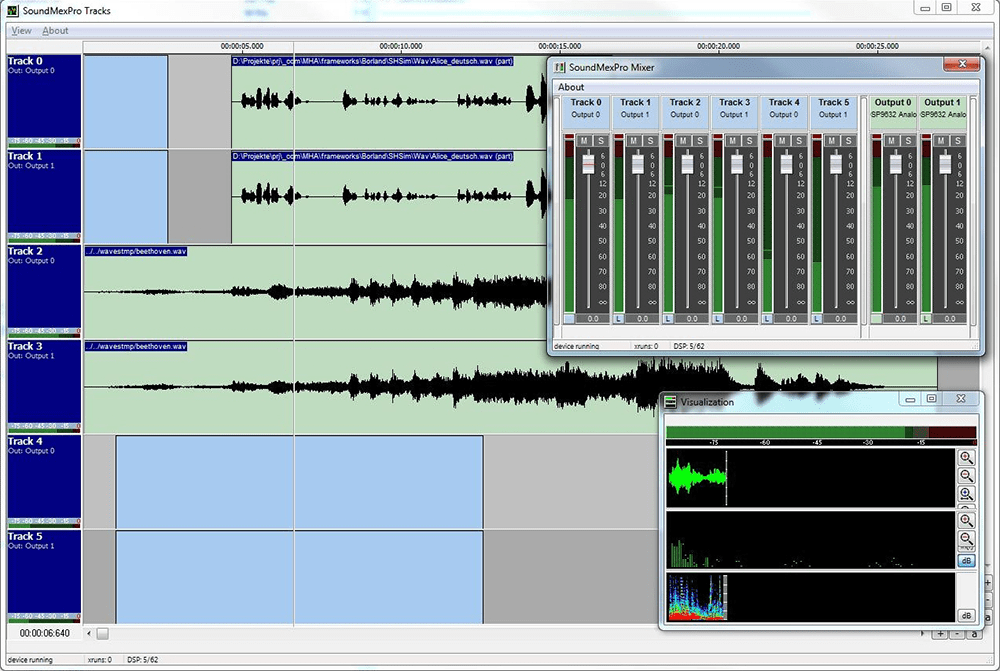Open the About menu in the mixer window
The image size is (1000, 671).
[x=570, y=87]
